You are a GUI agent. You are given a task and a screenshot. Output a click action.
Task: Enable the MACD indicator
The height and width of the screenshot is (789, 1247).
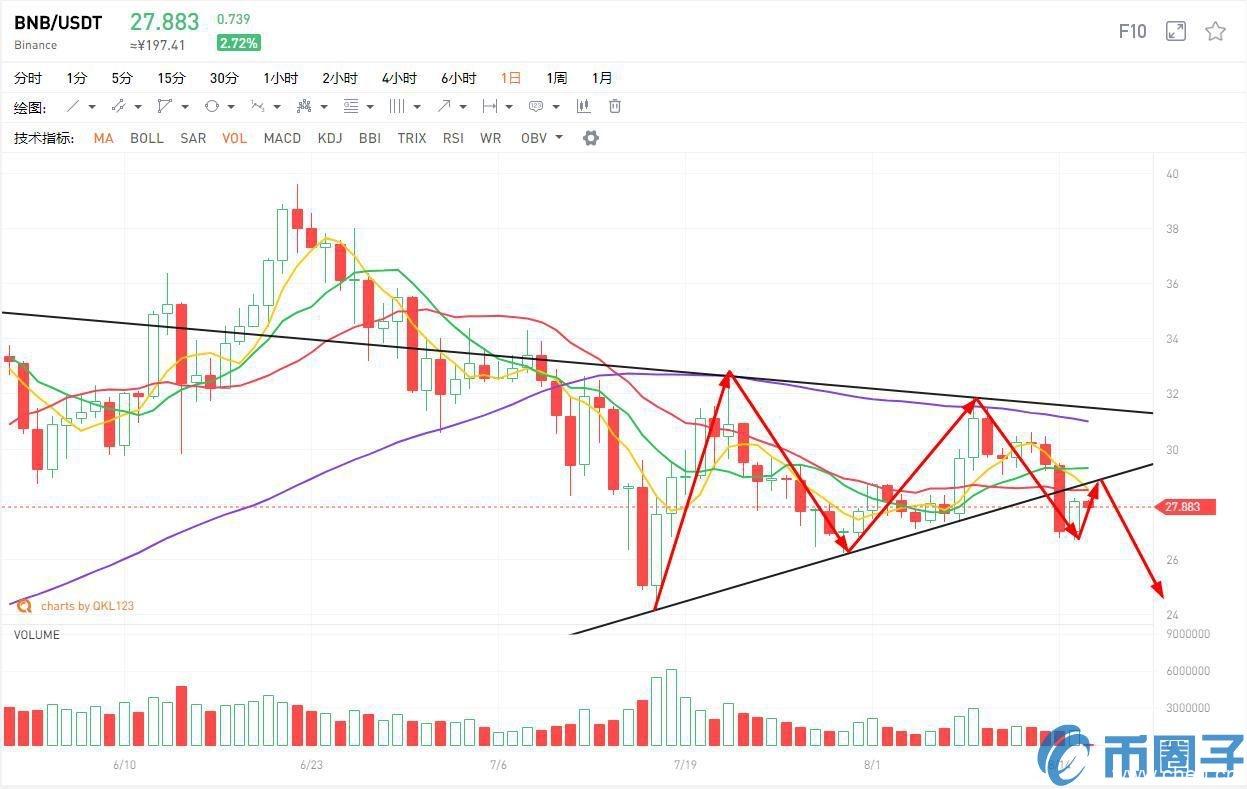[x=282, y=138]
